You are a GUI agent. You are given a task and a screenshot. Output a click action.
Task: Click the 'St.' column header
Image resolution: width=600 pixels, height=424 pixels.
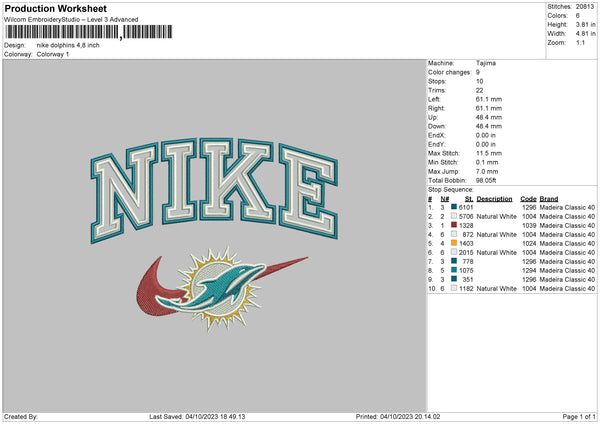tap(469, 199)
